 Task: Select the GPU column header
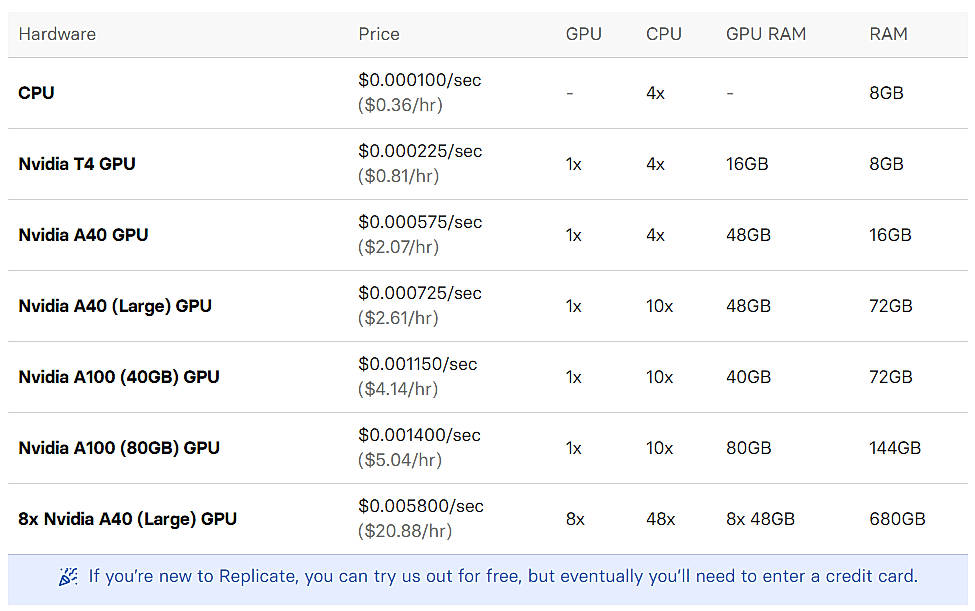coord(584,34)
